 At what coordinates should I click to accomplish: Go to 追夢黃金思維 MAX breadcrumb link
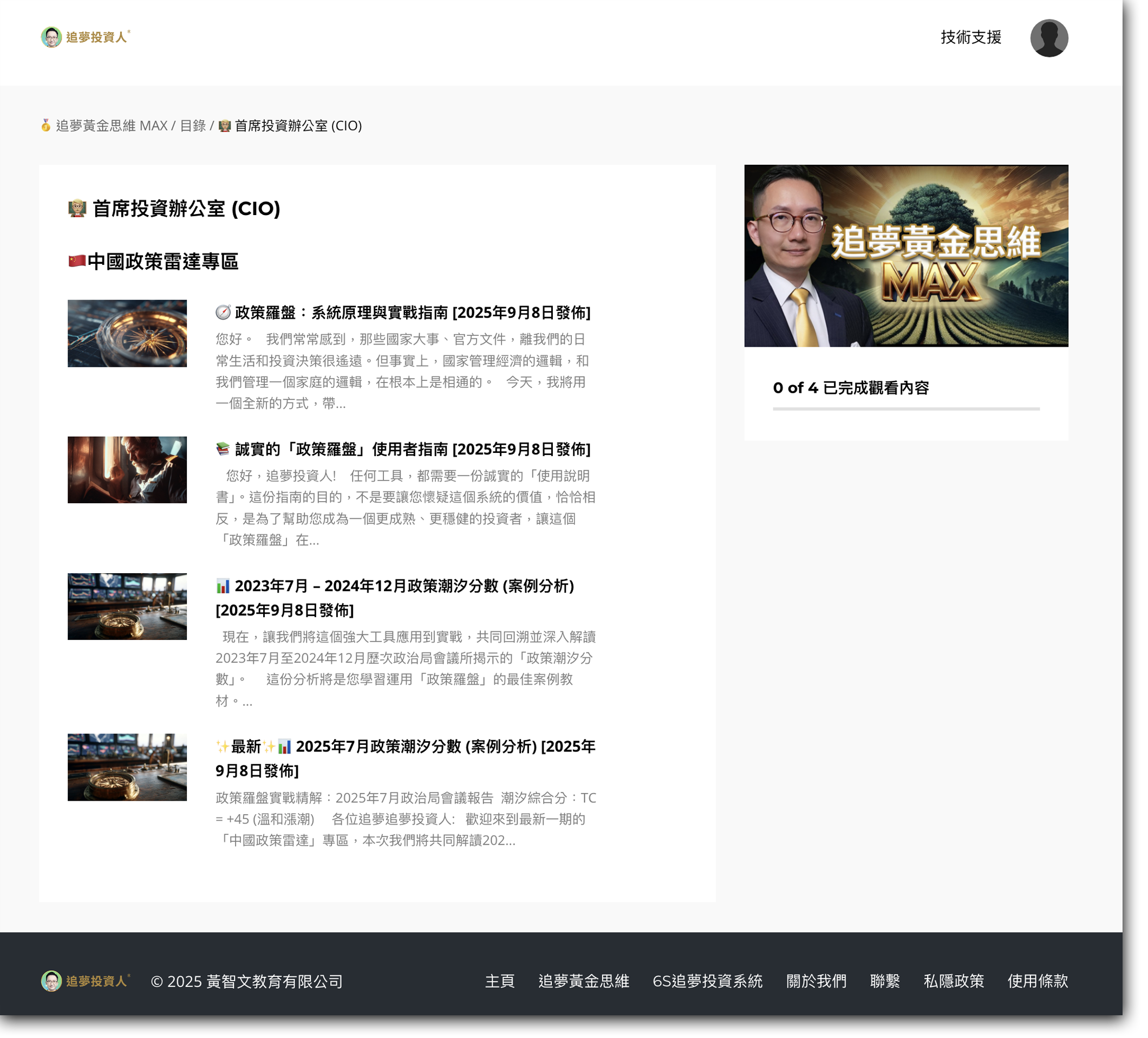112,126
